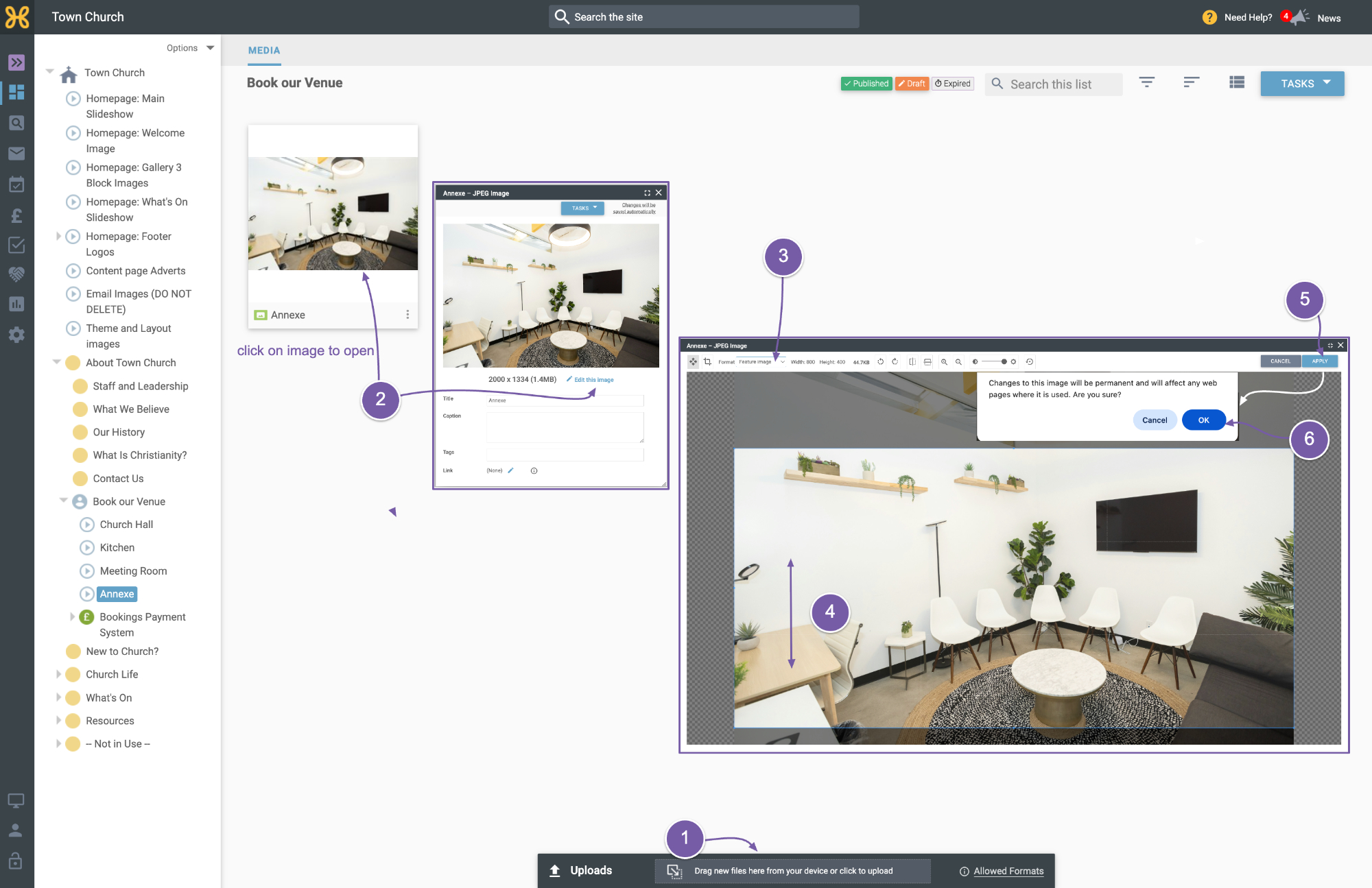Screen dimensions: 1372x888
Task: Click the monitor icon near sidebar bottom
Action: 16,800
